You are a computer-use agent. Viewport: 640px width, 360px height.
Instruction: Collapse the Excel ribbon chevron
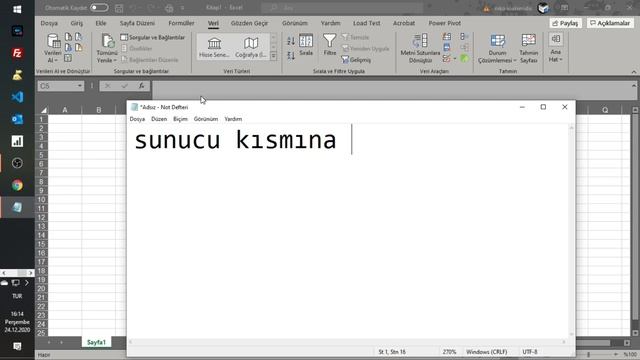coord(633,71)
